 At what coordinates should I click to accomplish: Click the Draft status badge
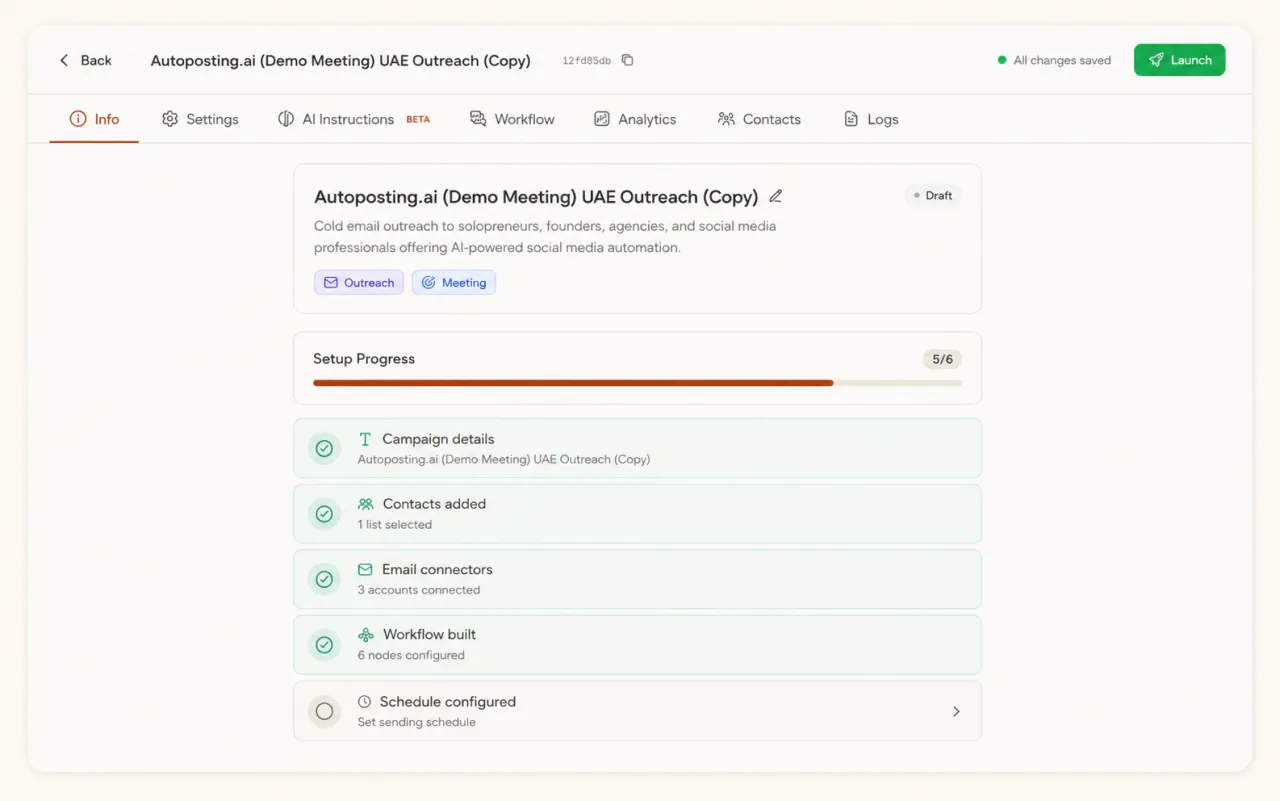932,196
